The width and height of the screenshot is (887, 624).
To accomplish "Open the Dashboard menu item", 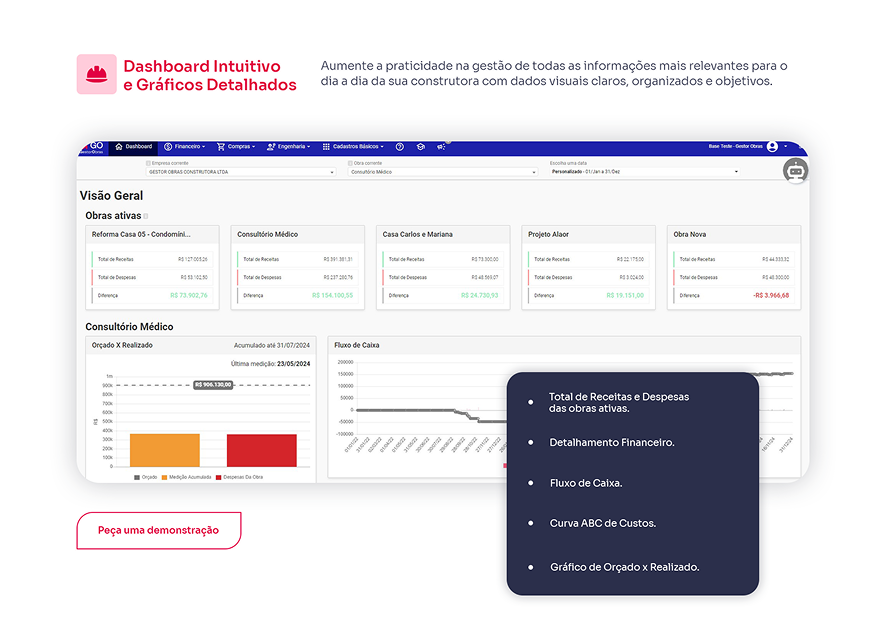I will [134, 147].
